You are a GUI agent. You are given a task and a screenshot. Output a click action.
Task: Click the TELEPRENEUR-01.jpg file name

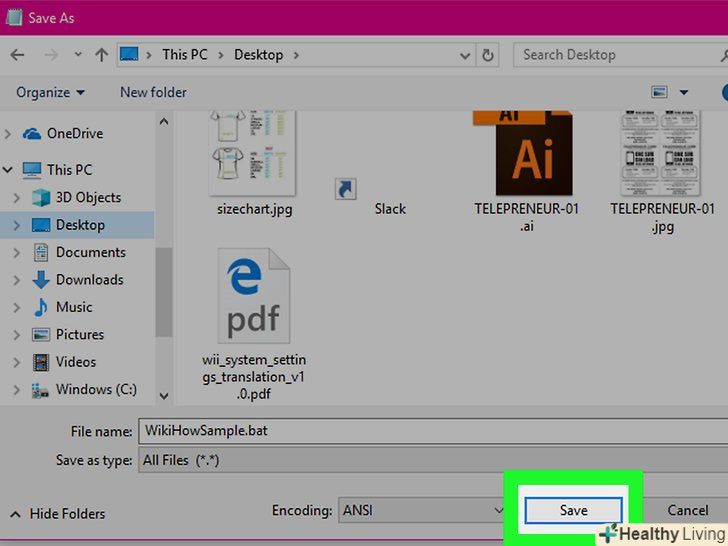[663, 218]
